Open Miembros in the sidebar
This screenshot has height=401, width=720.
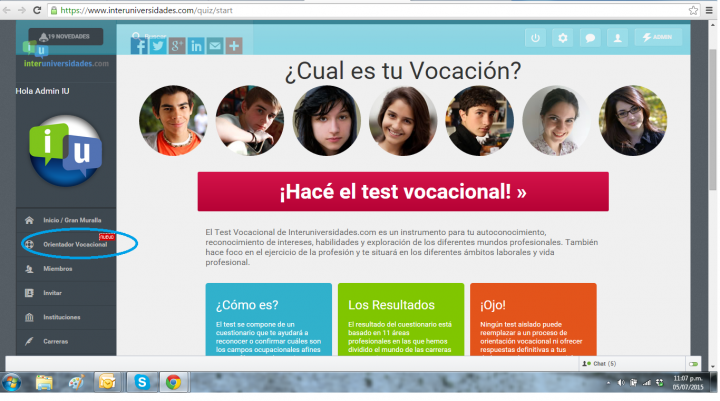66,269
